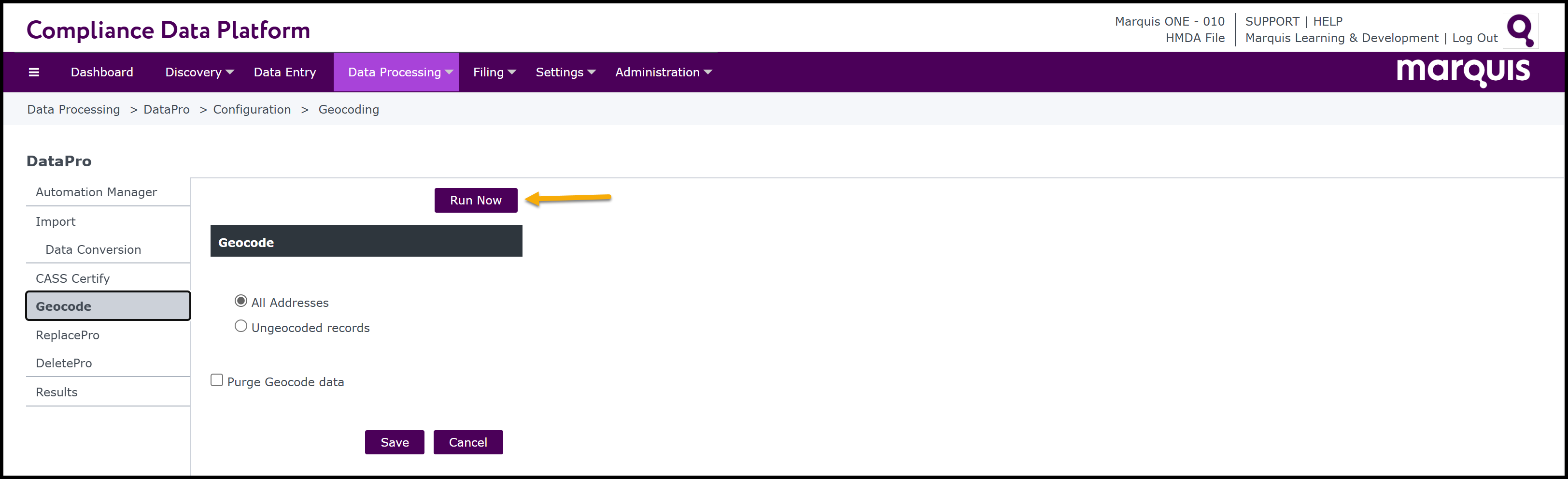Enable the Purge Geocode data checkbox

coord(217,380)
